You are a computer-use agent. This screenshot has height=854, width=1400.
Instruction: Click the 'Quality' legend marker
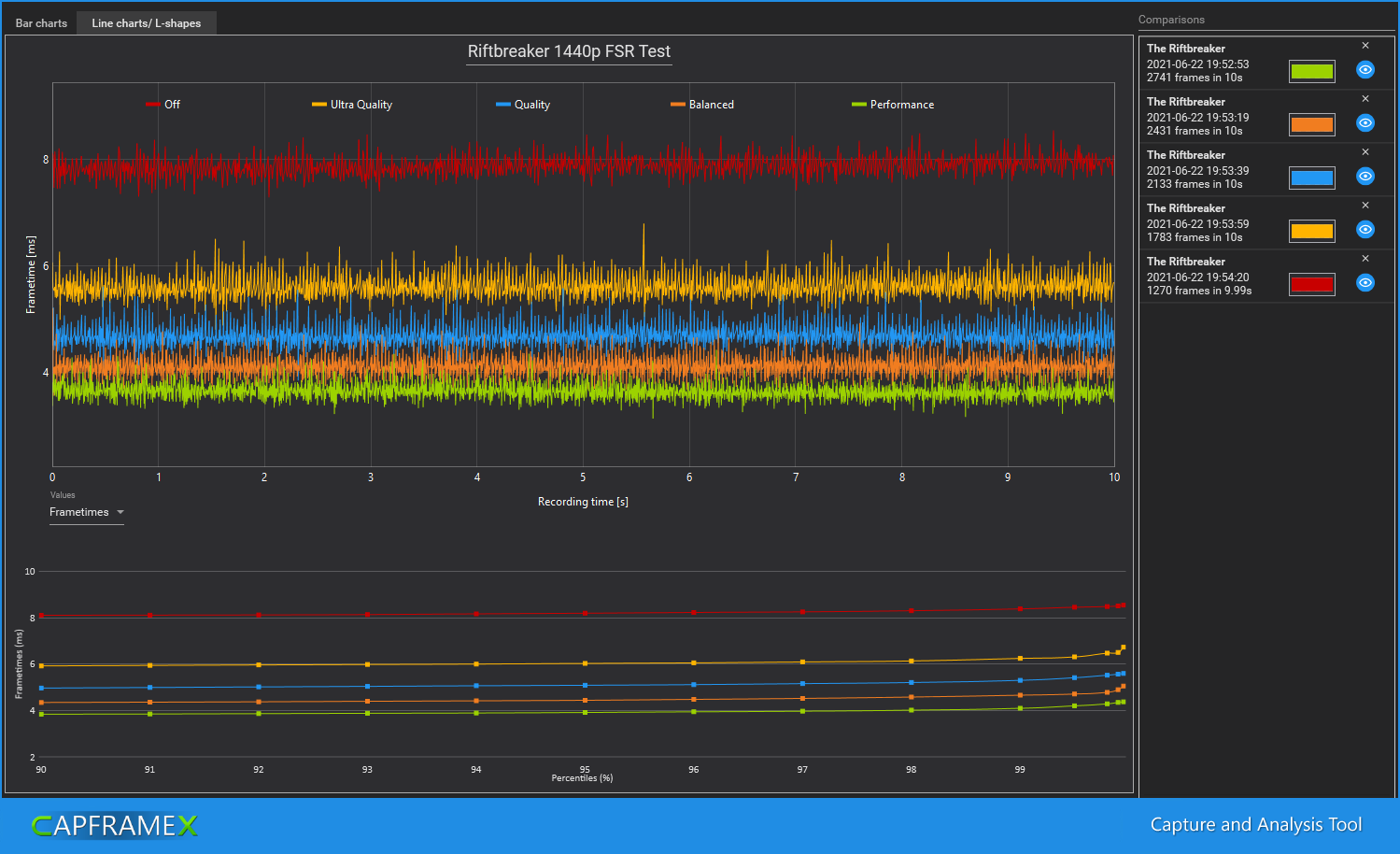(502, 105)
